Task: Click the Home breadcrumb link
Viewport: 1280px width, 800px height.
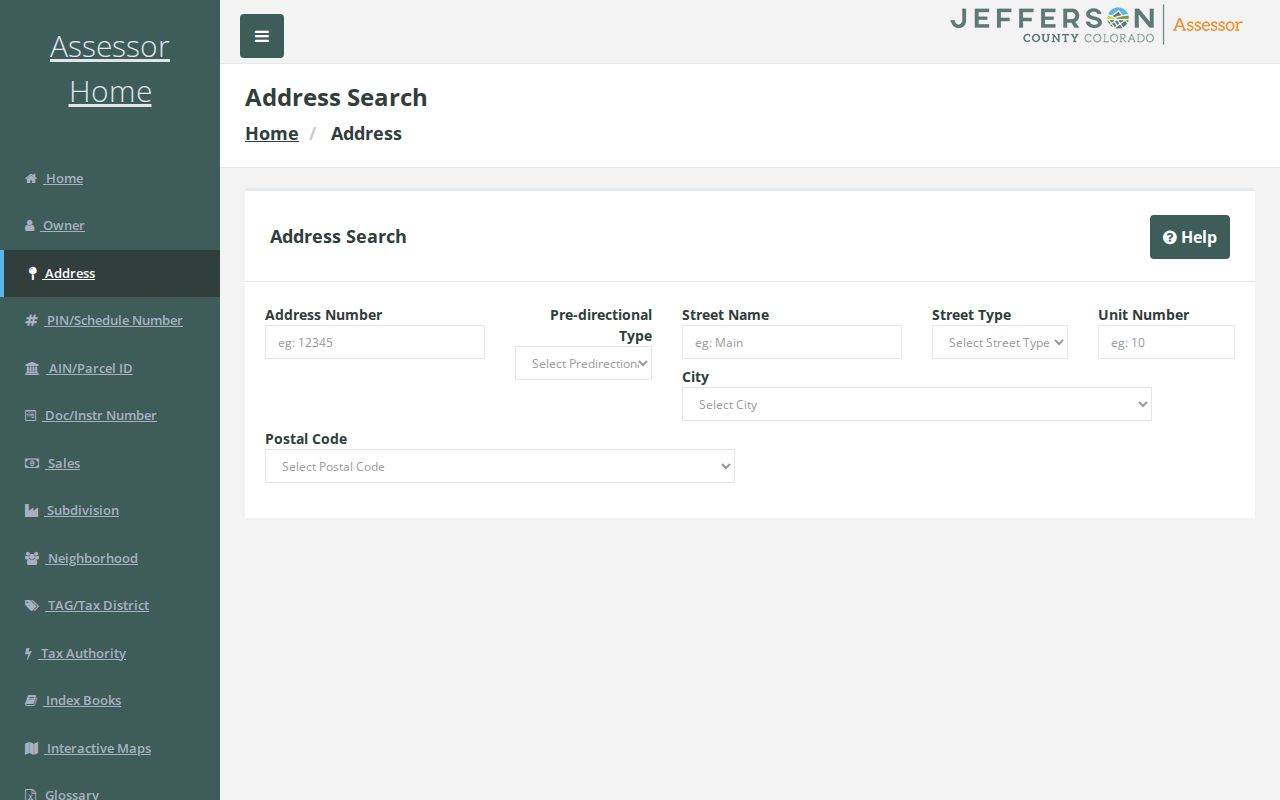Action: 272,133
